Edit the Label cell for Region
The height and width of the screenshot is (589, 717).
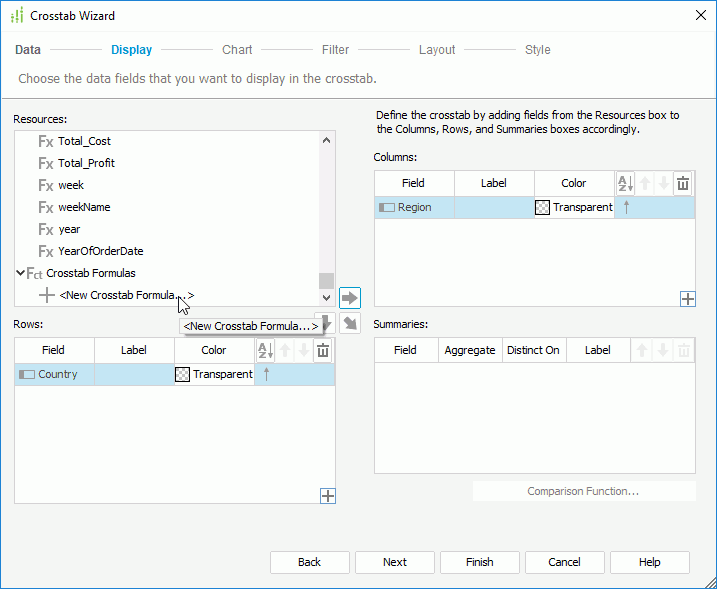click(x=494, y=207)
